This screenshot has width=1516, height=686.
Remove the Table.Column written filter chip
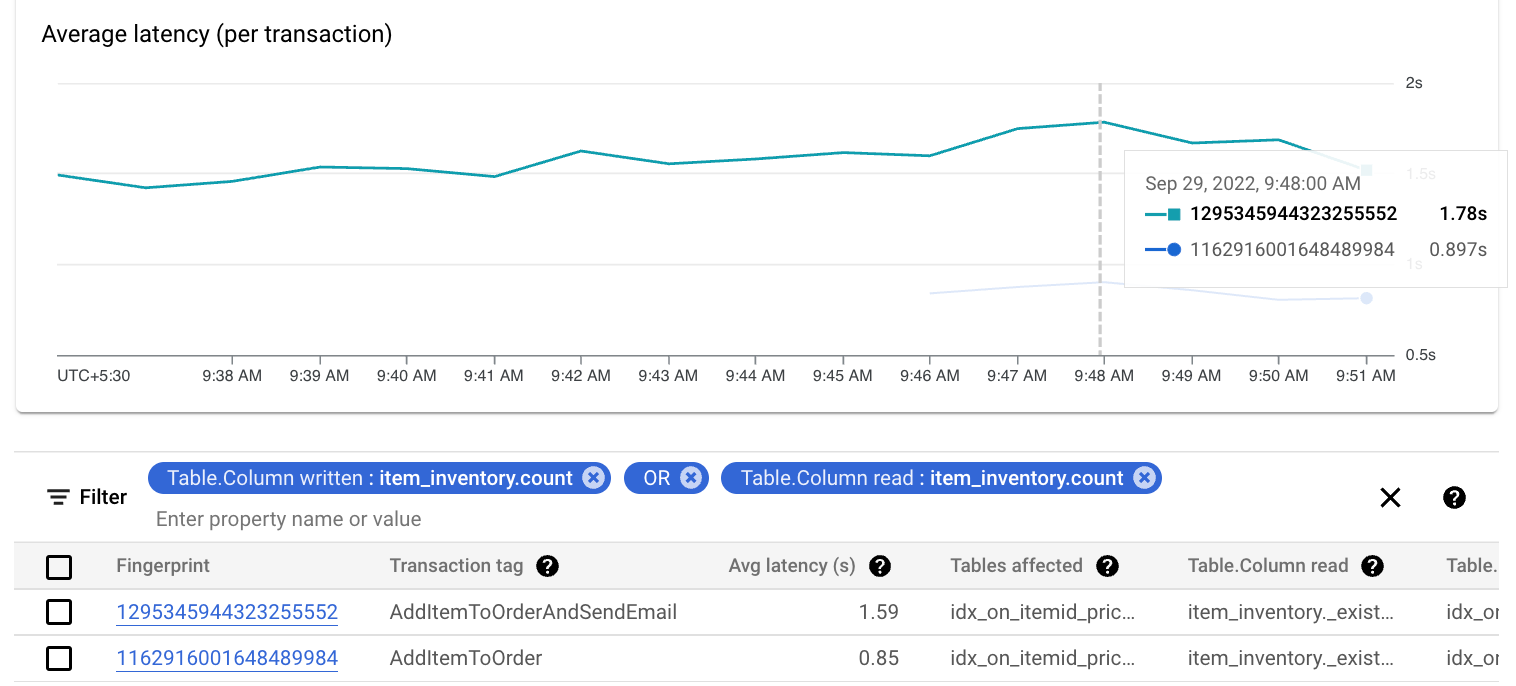click(x=595, y=477)
